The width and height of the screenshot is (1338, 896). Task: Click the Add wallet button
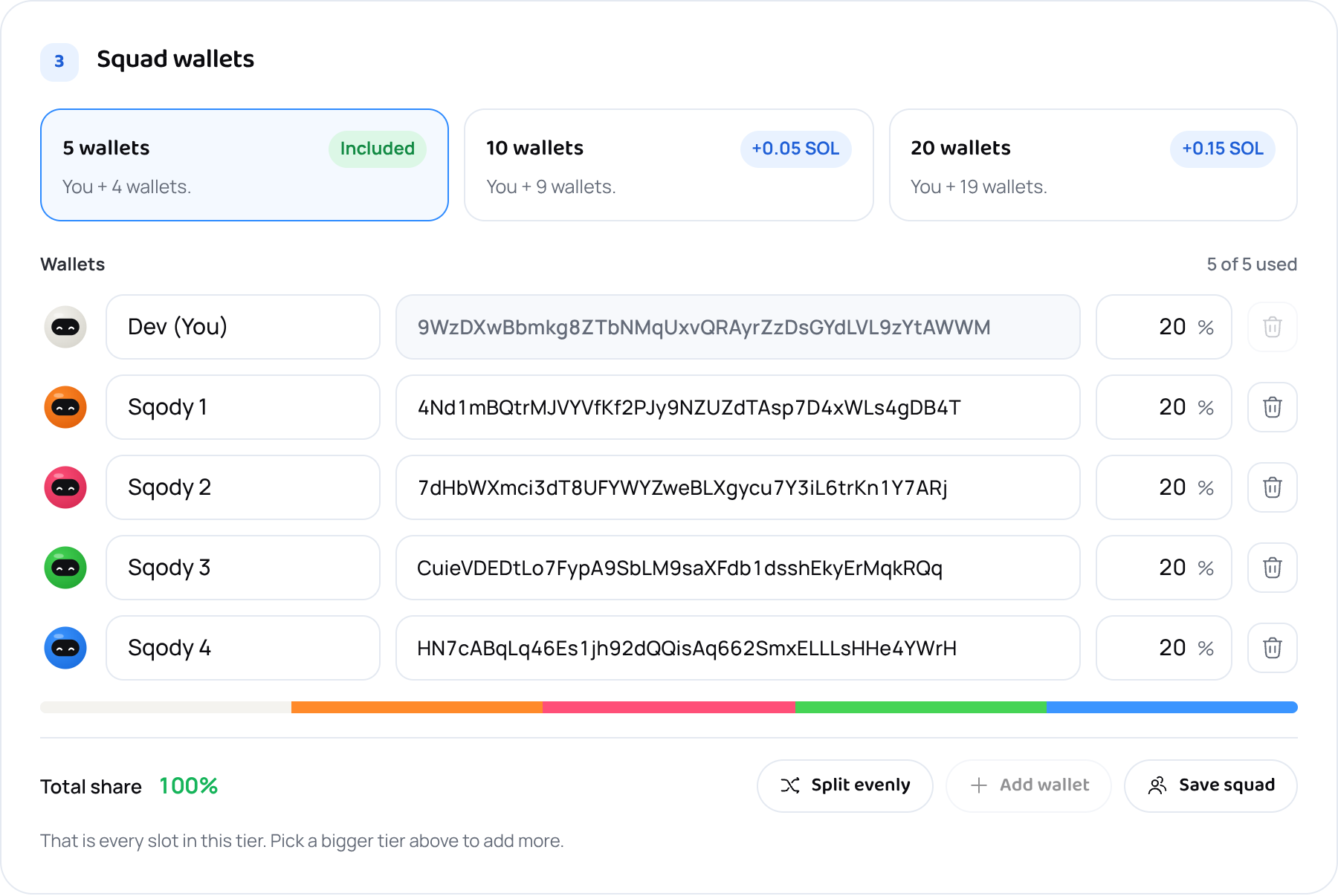(x=1029, y=785)
